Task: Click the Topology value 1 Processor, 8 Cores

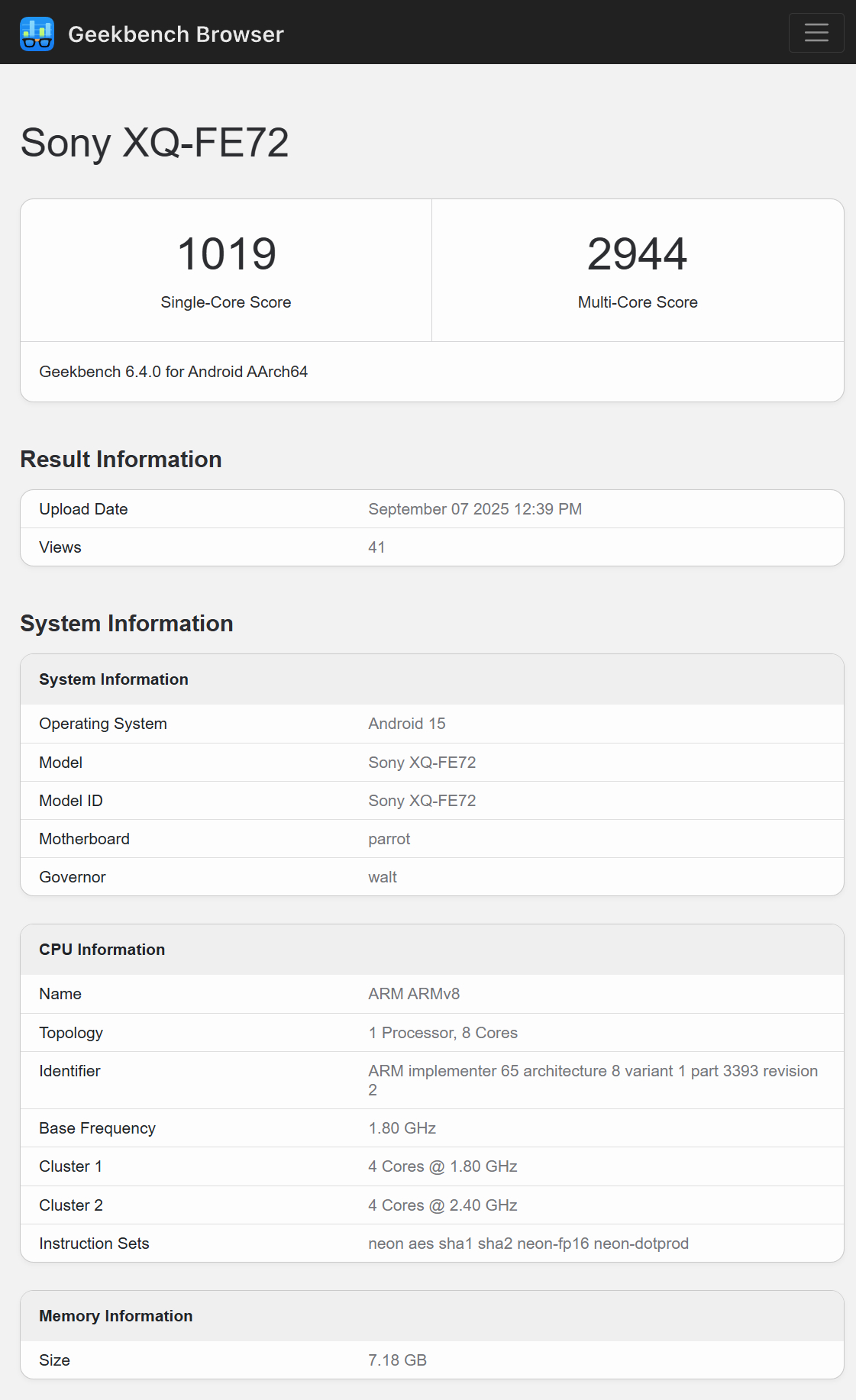Action: click(442, 1033)
